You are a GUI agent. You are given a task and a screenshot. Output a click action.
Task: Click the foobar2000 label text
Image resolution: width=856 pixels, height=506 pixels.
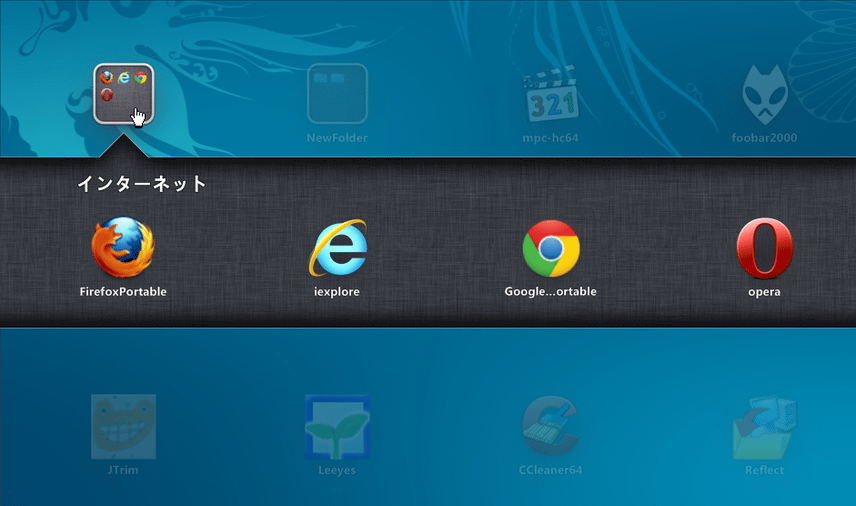tap(764, 138)
